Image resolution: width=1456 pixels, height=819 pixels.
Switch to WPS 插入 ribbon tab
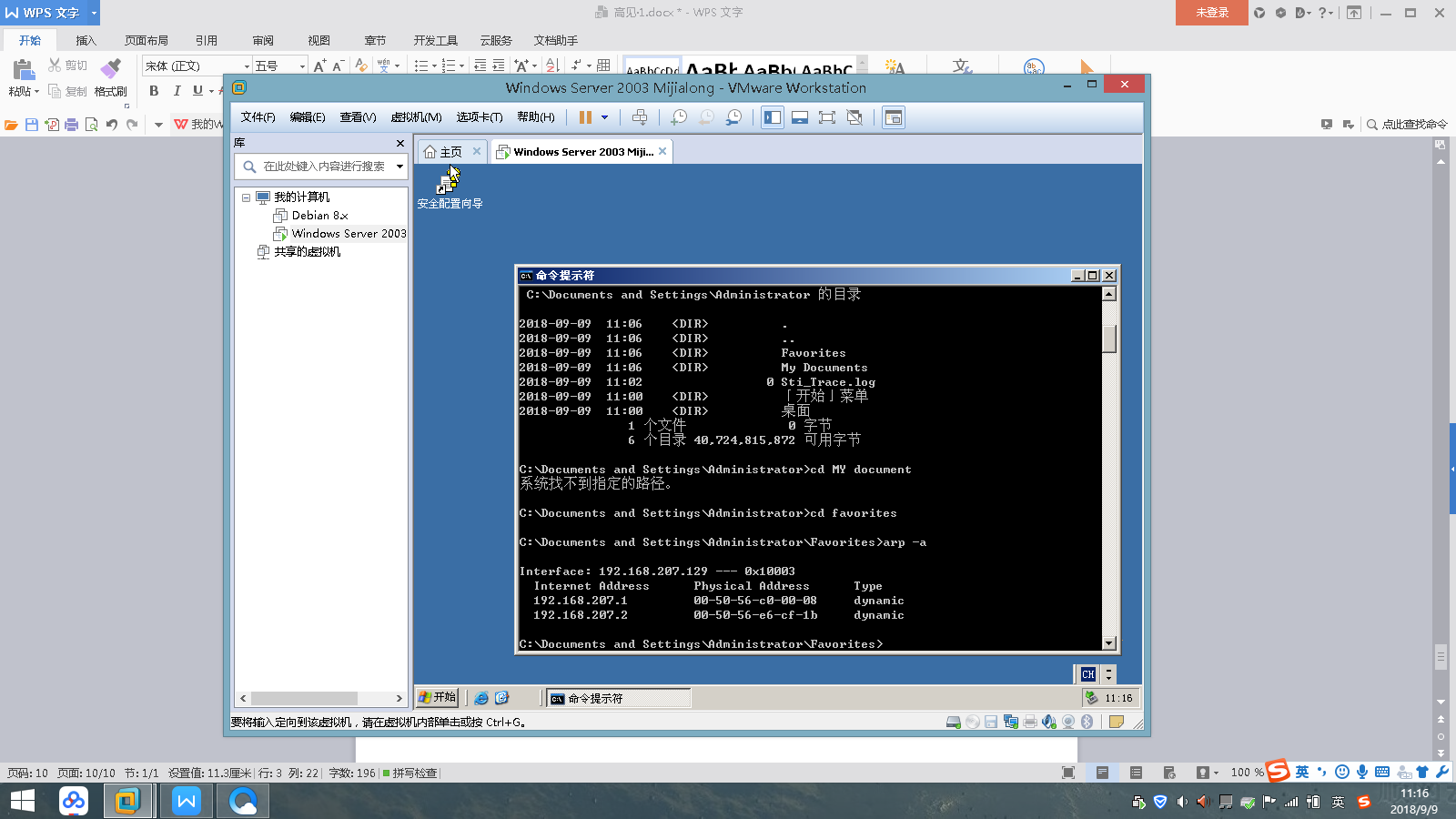tap(86, 40)
